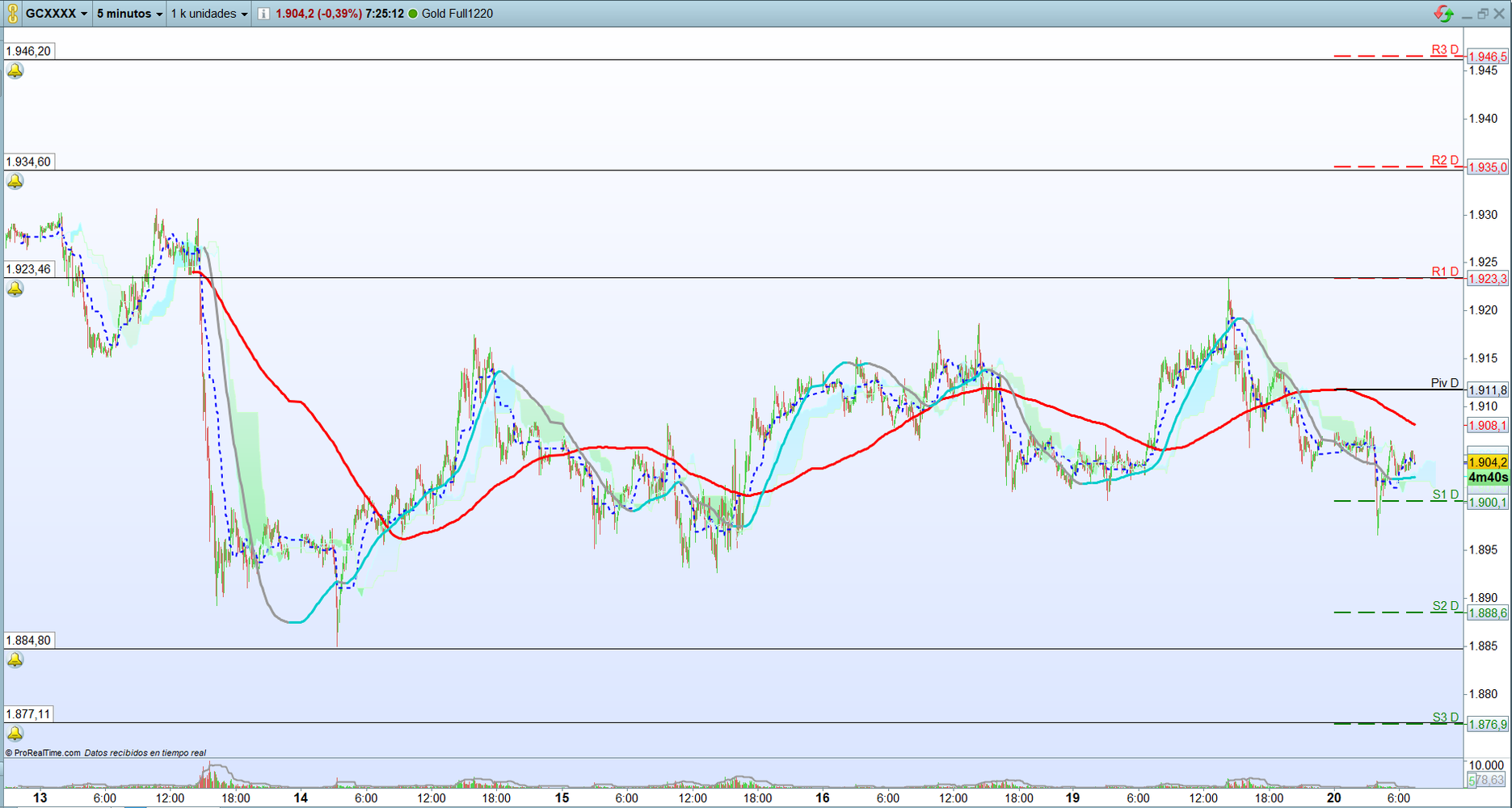
Task: Restore the chart window size
Action: click(x=1483, y=14)
